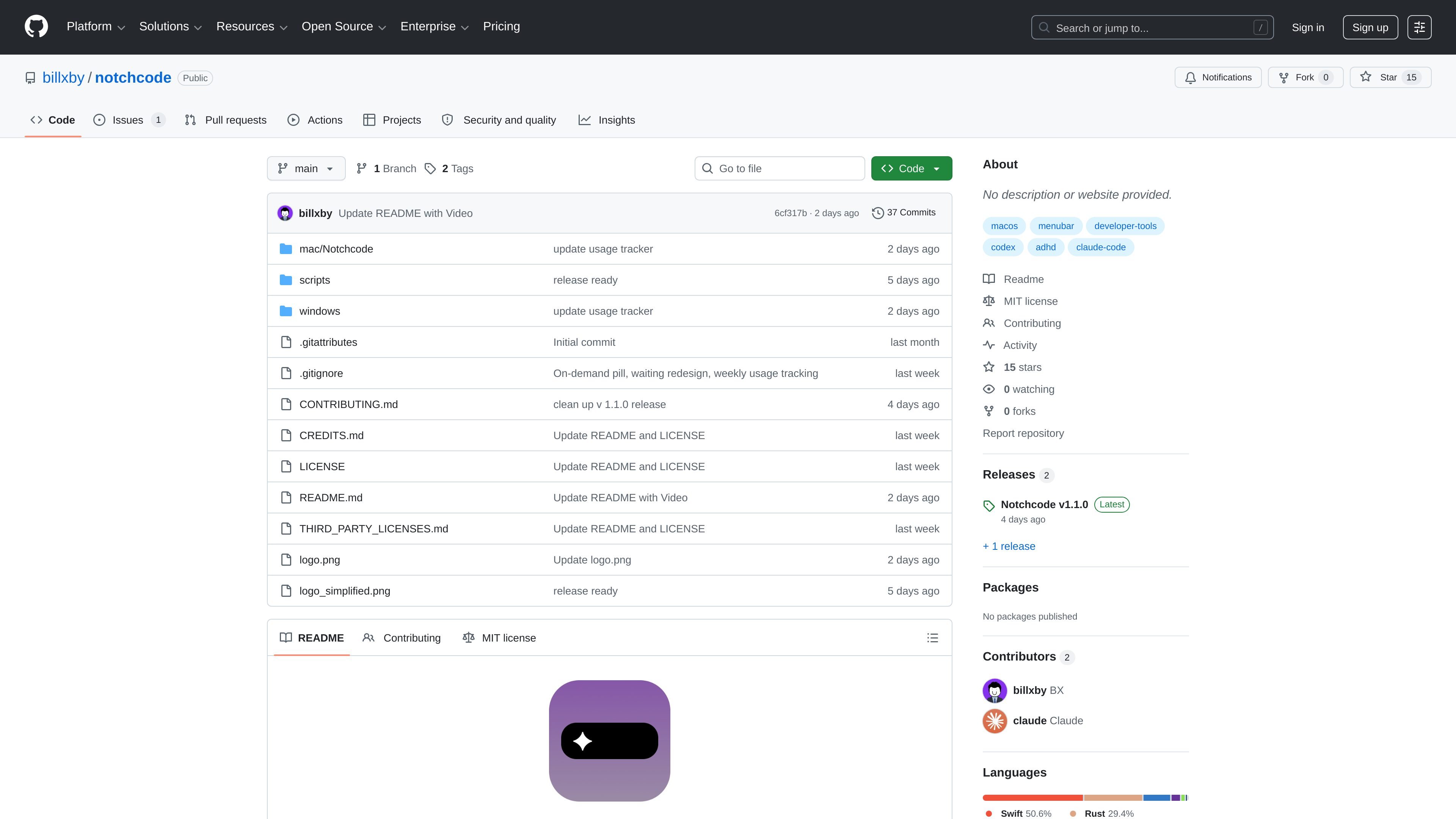Expand the Open Source menu
Image resolution: width=1456 pixels, height=819 pixels.
pos(344,27)
